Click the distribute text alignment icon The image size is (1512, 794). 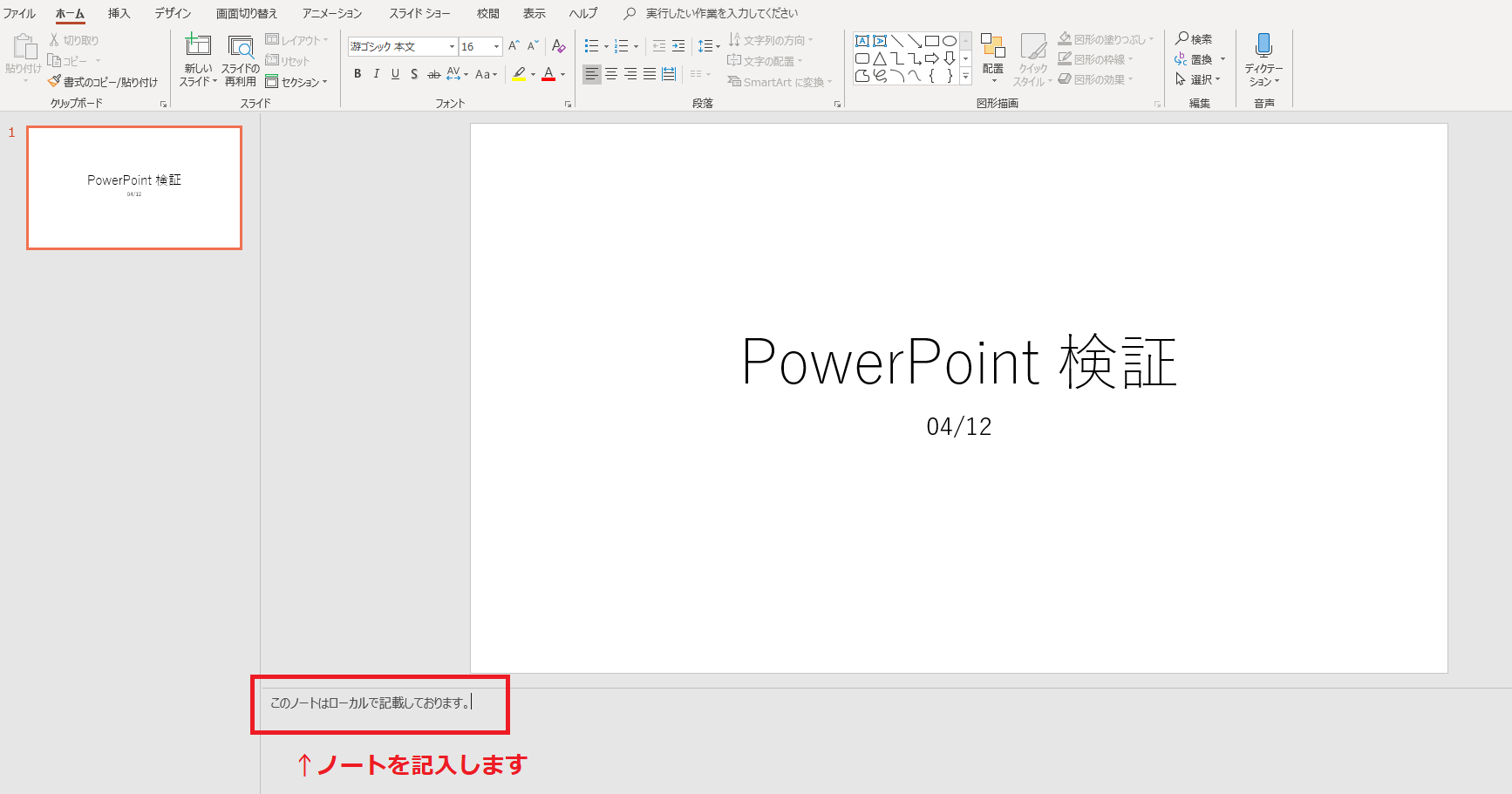click(669, 74)
